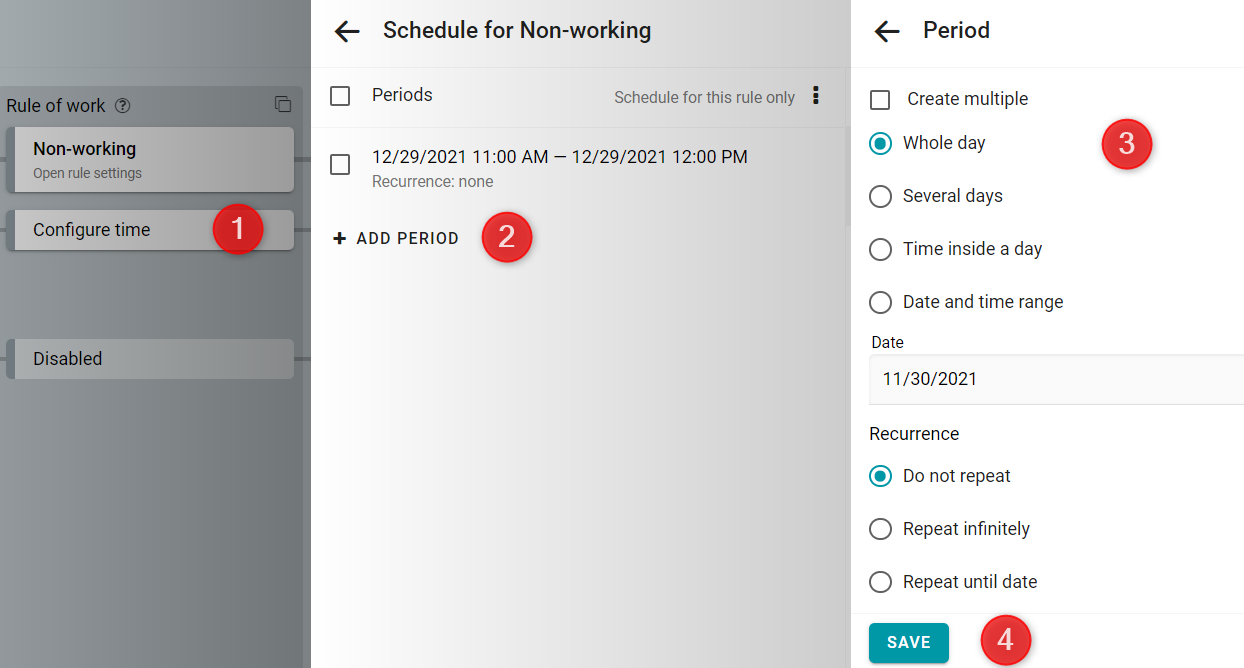Save the period with the SAVE button

pyautogui.click(x=909, y=642)
